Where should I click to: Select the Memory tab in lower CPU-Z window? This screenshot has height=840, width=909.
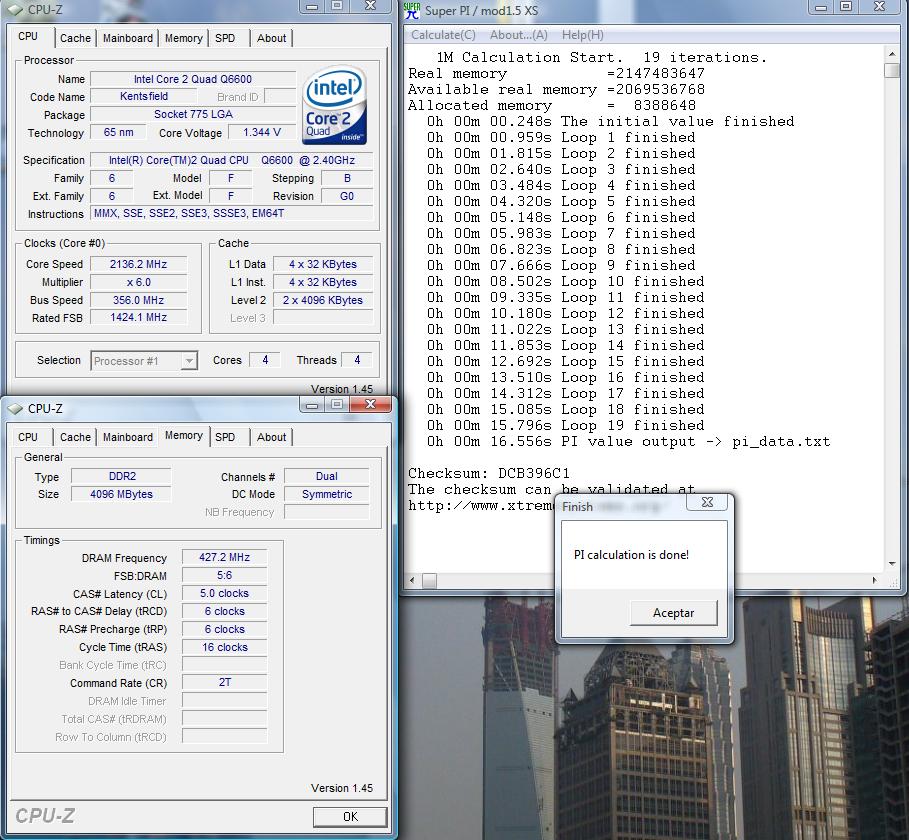pos(184,435)
